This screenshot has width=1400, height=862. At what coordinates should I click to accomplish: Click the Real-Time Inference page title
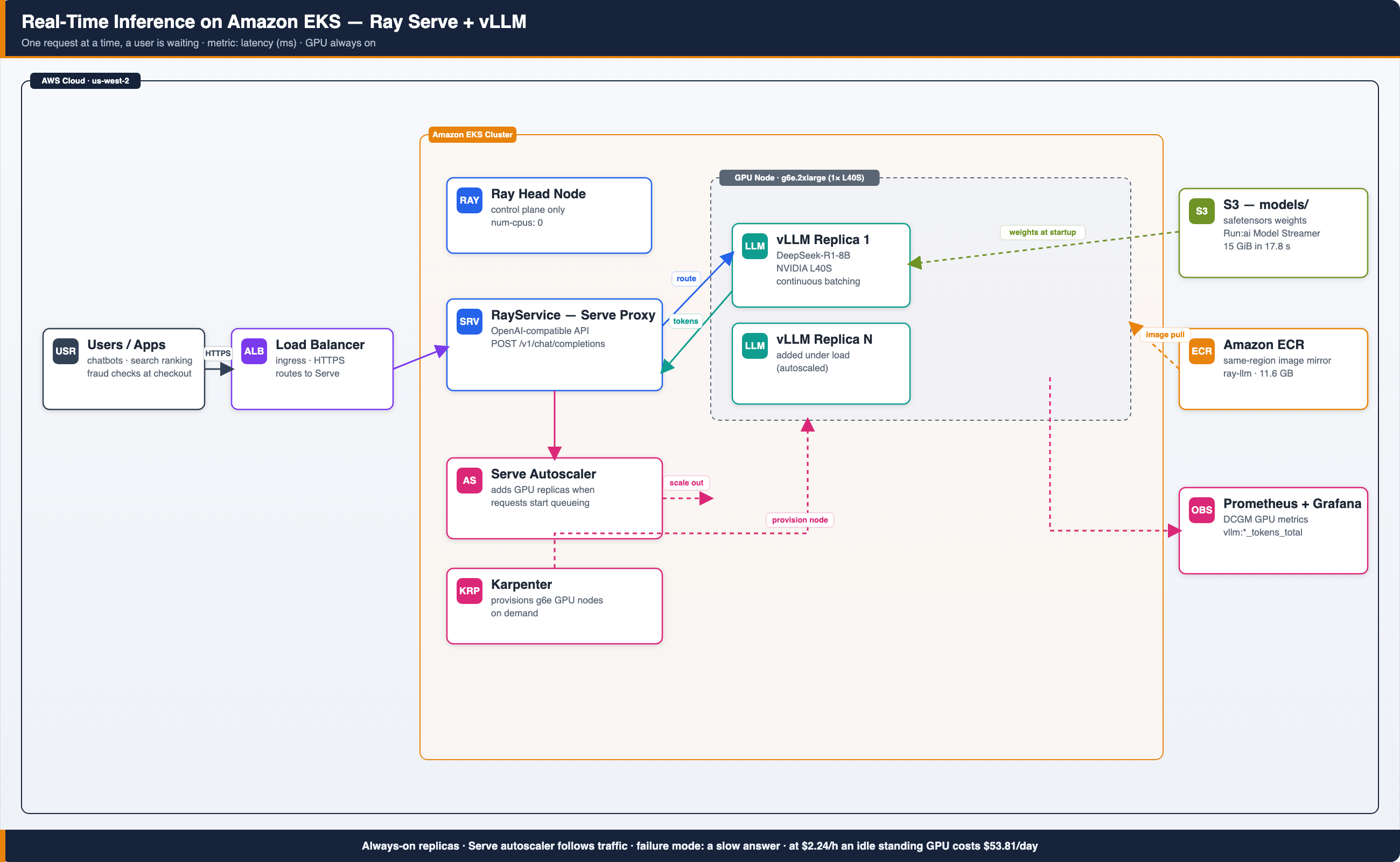click(274, 21)
